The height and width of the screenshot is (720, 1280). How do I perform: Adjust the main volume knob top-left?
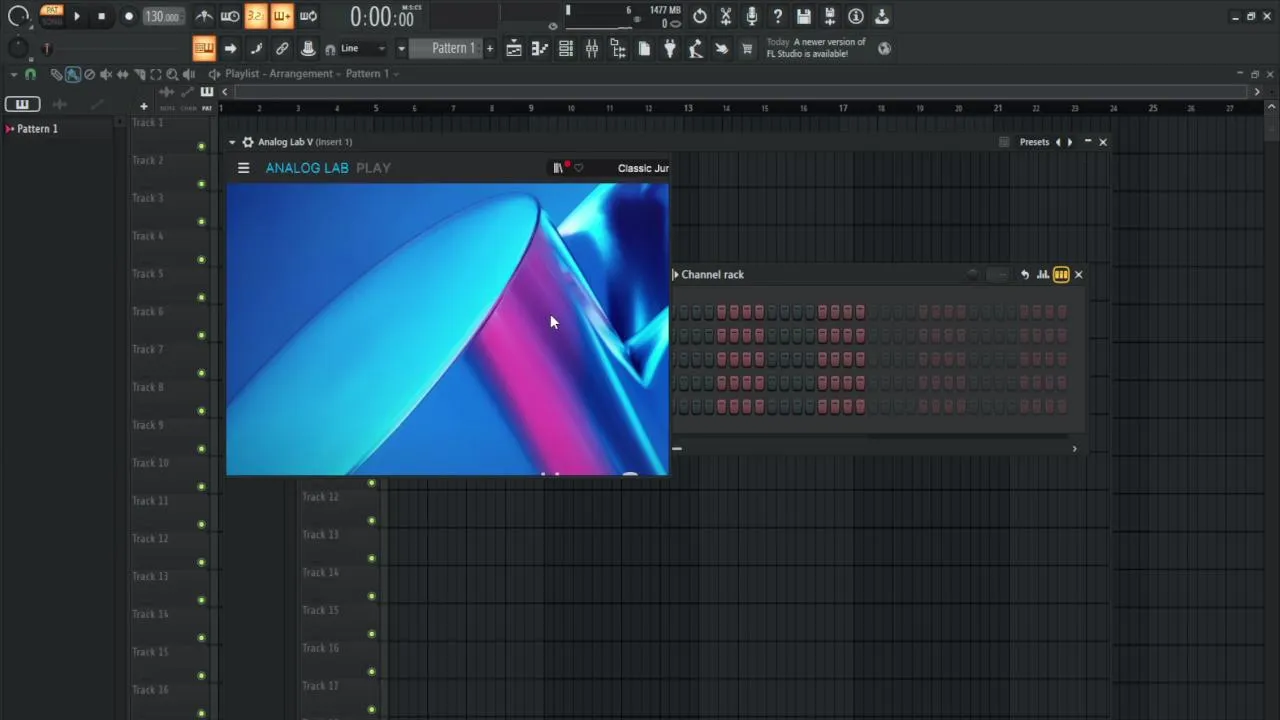18,16
